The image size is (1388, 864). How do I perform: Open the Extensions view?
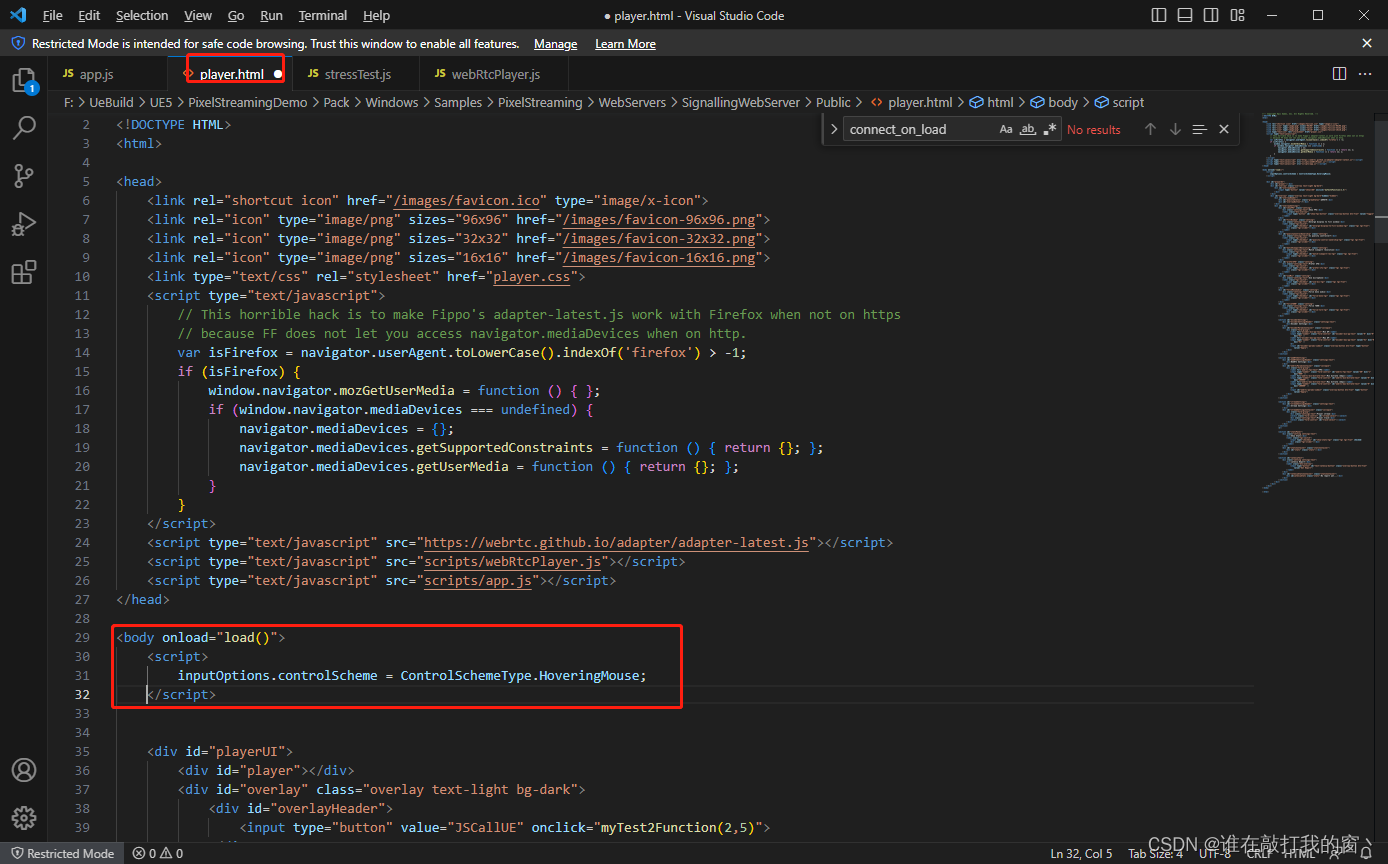point(24,272)
